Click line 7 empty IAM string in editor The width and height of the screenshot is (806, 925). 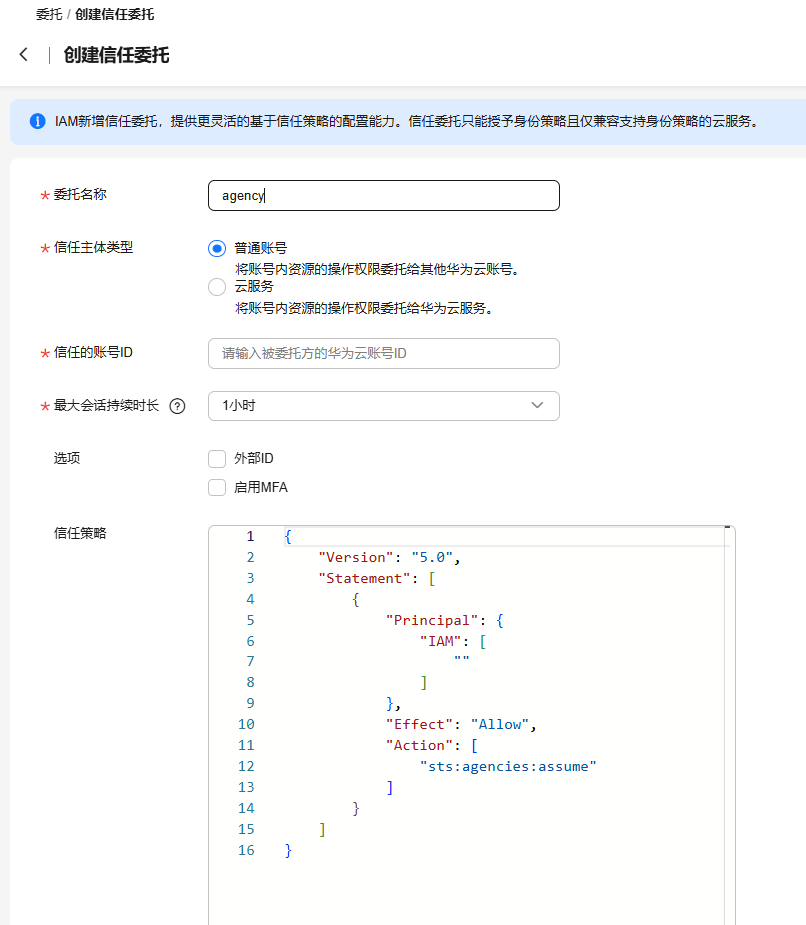tap(461, 661)
